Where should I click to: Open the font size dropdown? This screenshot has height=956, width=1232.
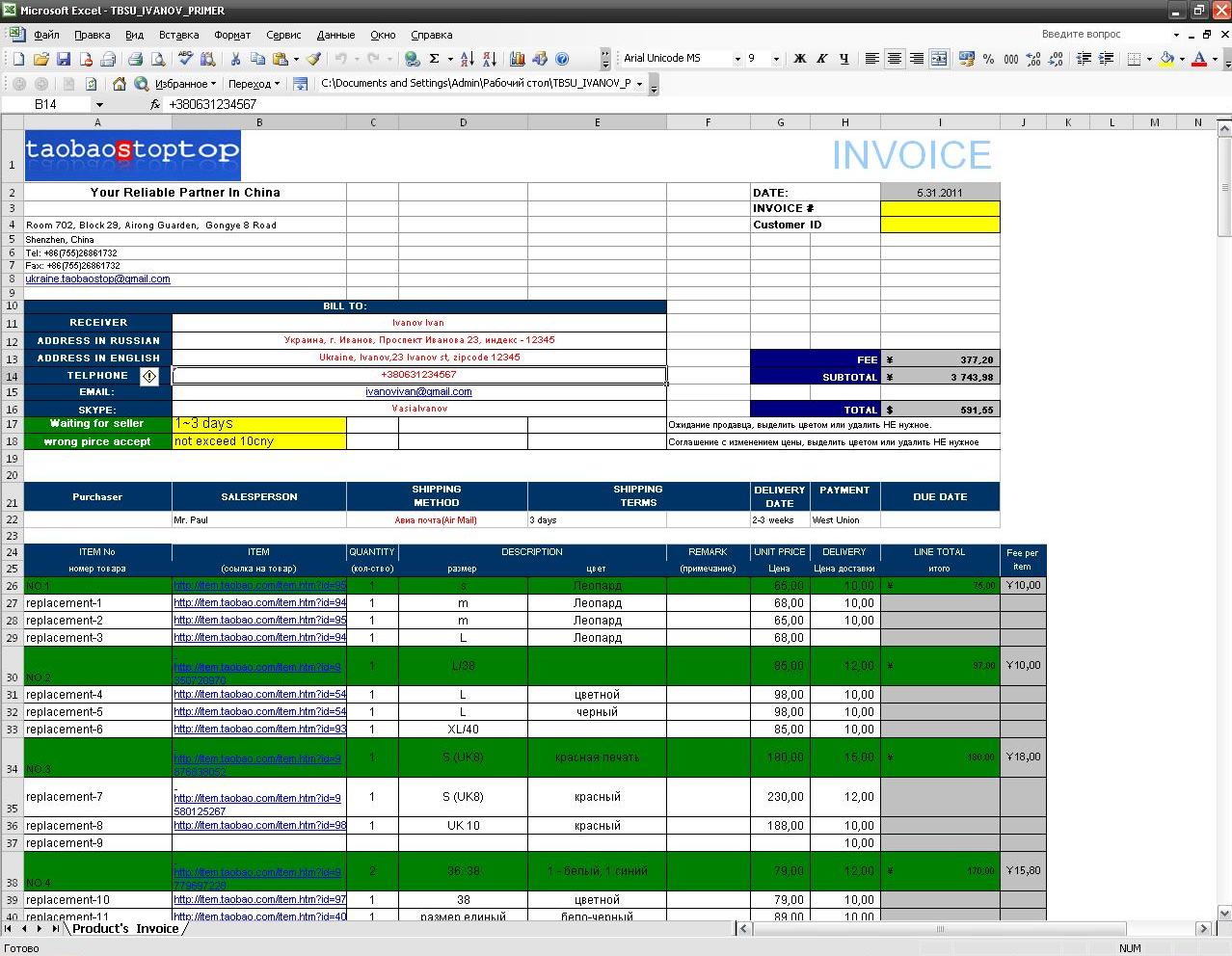pos(776,59)
